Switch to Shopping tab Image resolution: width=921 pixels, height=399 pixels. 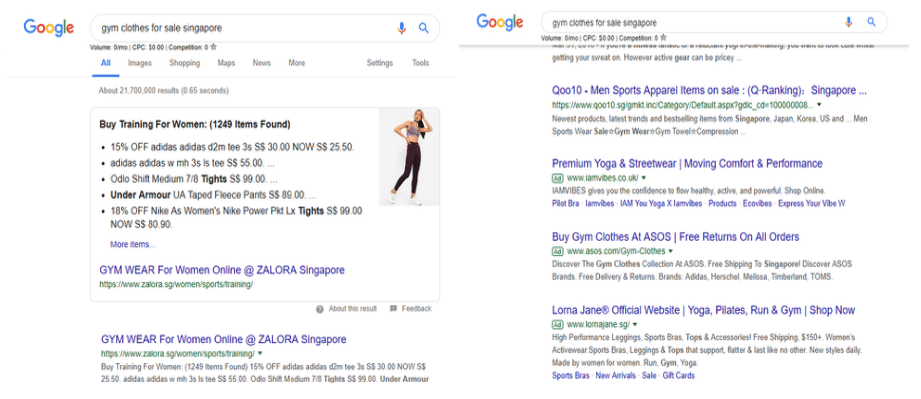[x=184, y=63]
